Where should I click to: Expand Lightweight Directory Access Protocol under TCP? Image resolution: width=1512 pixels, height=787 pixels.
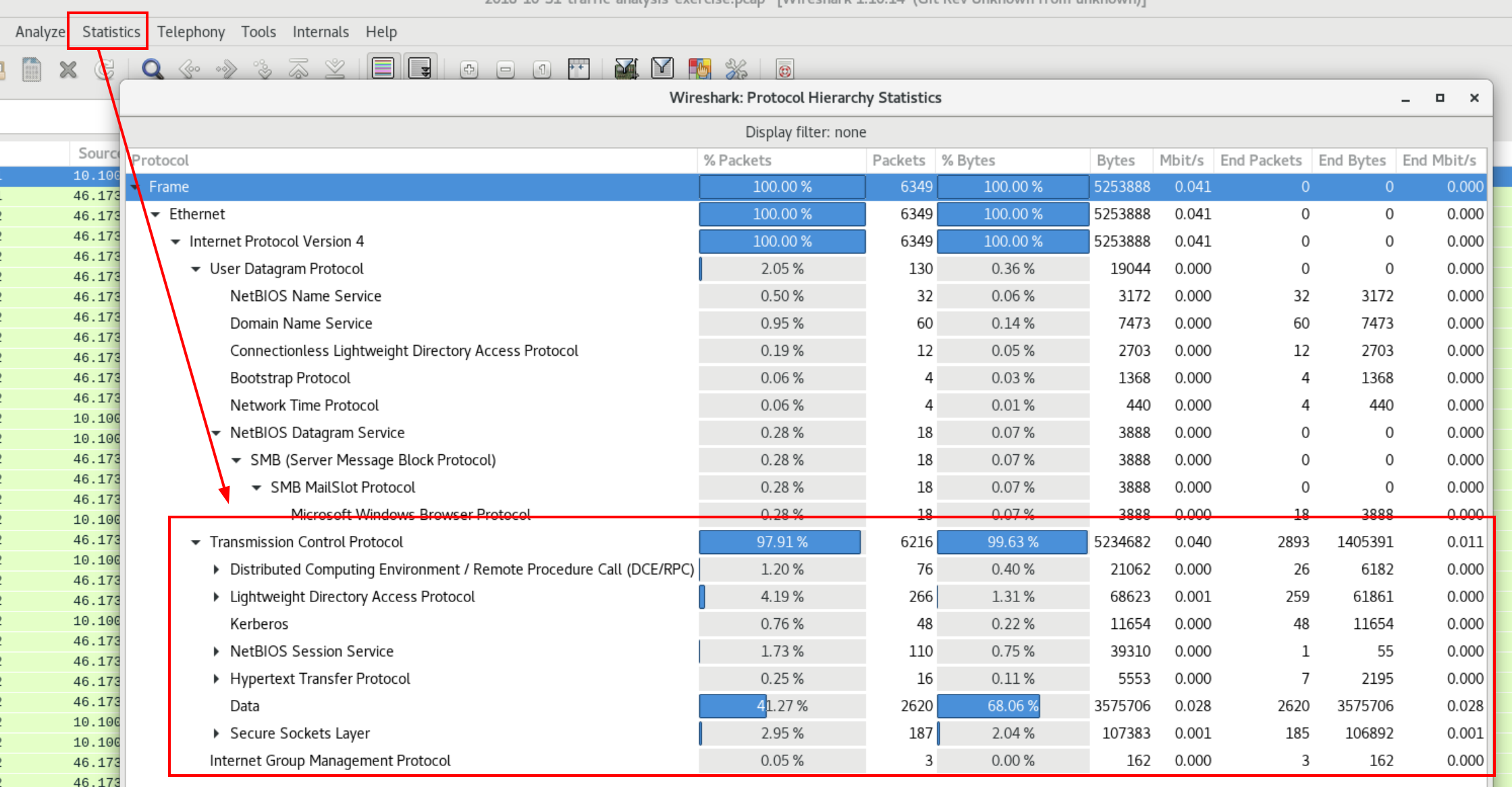[x=216, y=597]
